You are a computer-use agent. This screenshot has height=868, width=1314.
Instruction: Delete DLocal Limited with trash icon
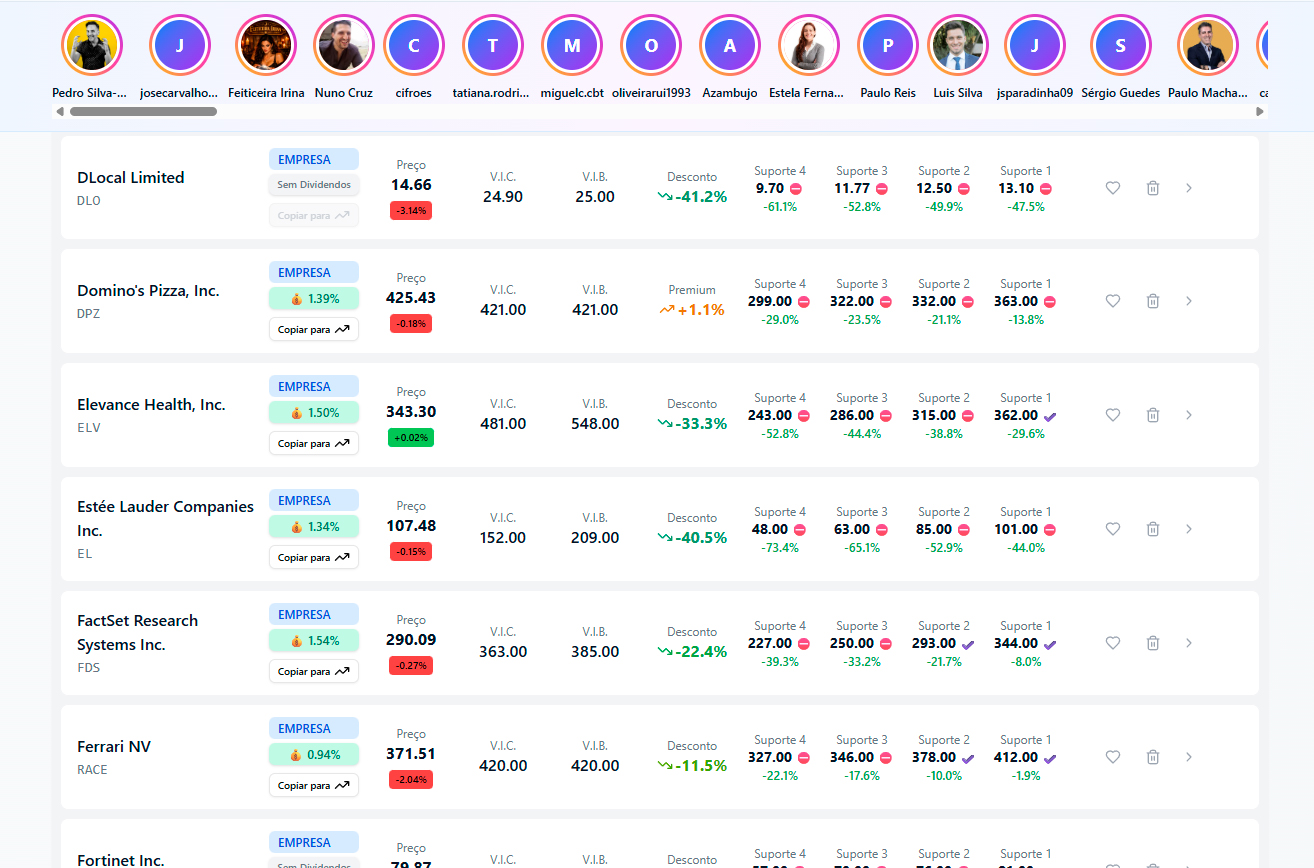[1152, 188]
